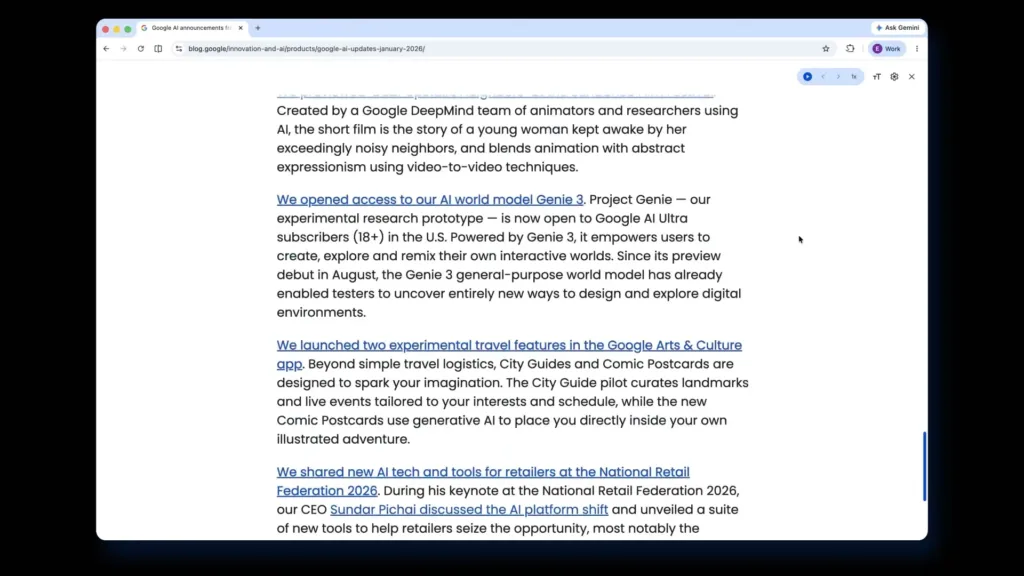This screenshot has height=576, width=1024.
Task: Skip to the next paragraph with the forward arrow
Action: coord(838,76)
